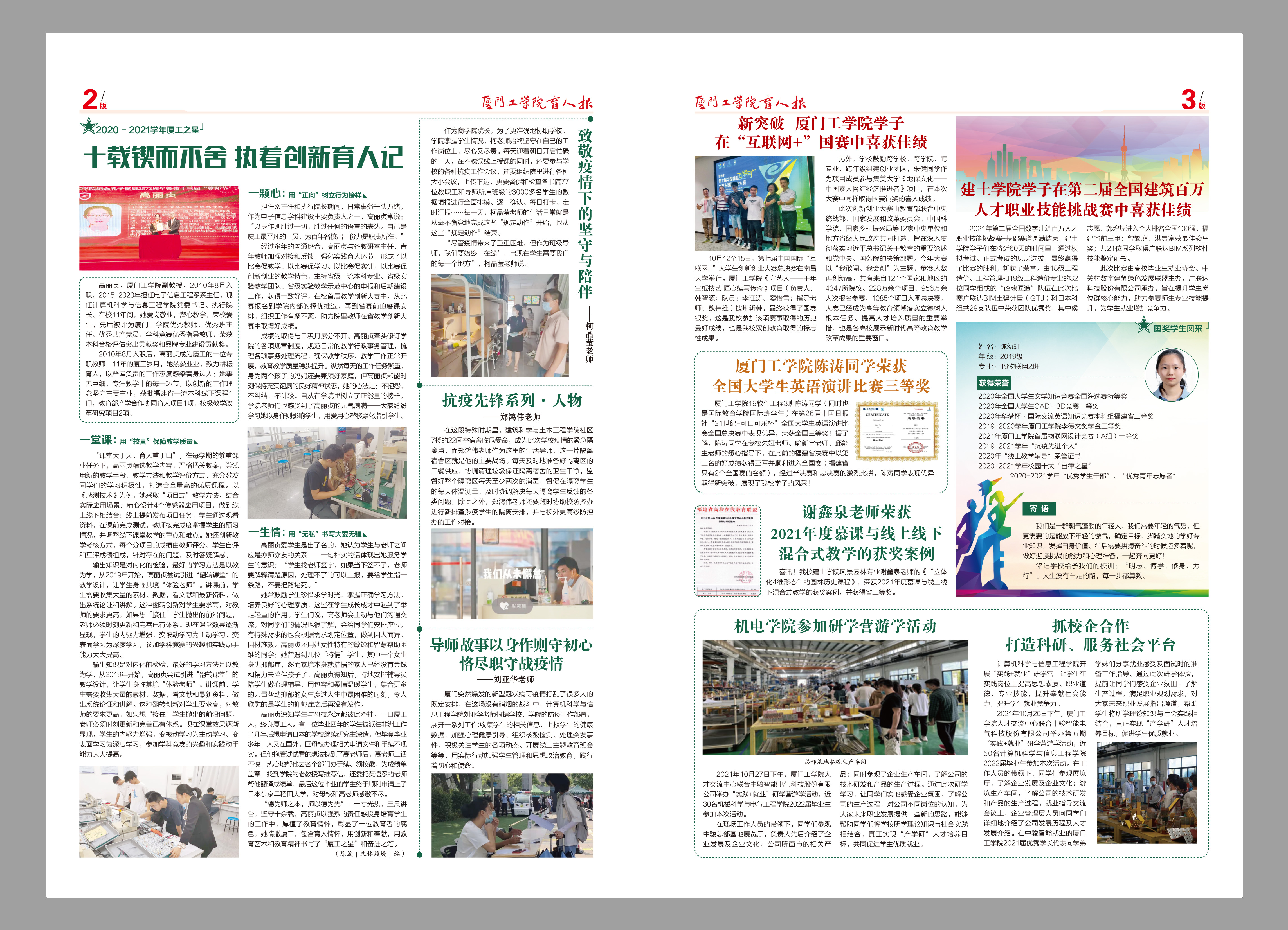
Task: Click the red page number 3
Action: 1189,100
